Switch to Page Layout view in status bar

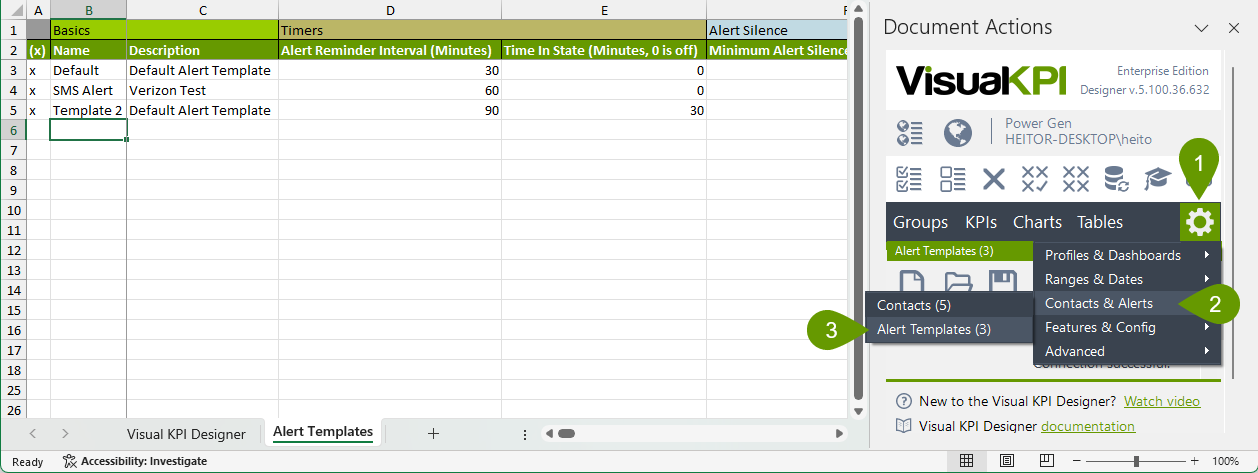[1006, 461]
